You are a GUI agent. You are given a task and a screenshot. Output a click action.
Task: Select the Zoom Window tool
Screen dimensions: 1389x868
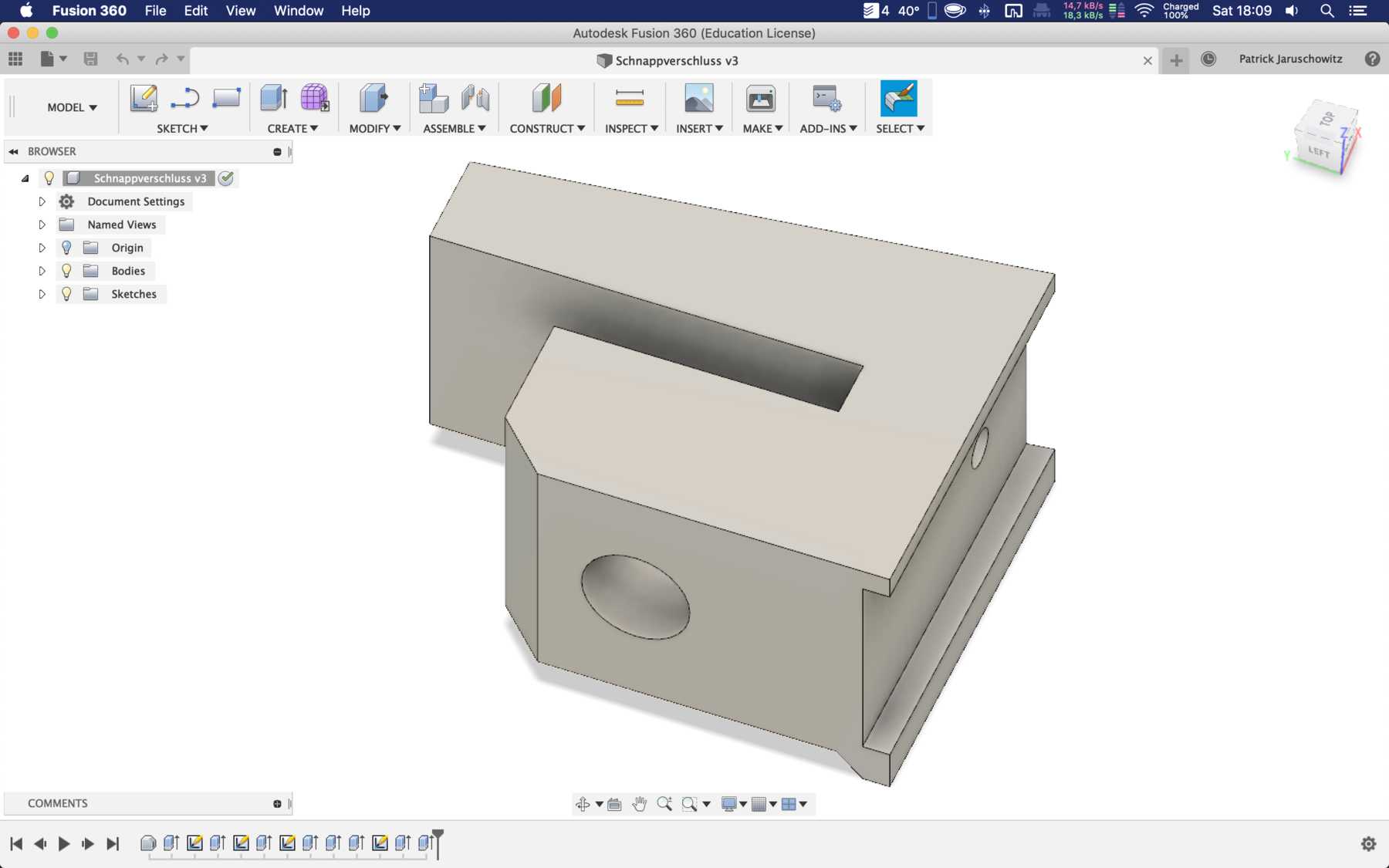click(689, 804)
